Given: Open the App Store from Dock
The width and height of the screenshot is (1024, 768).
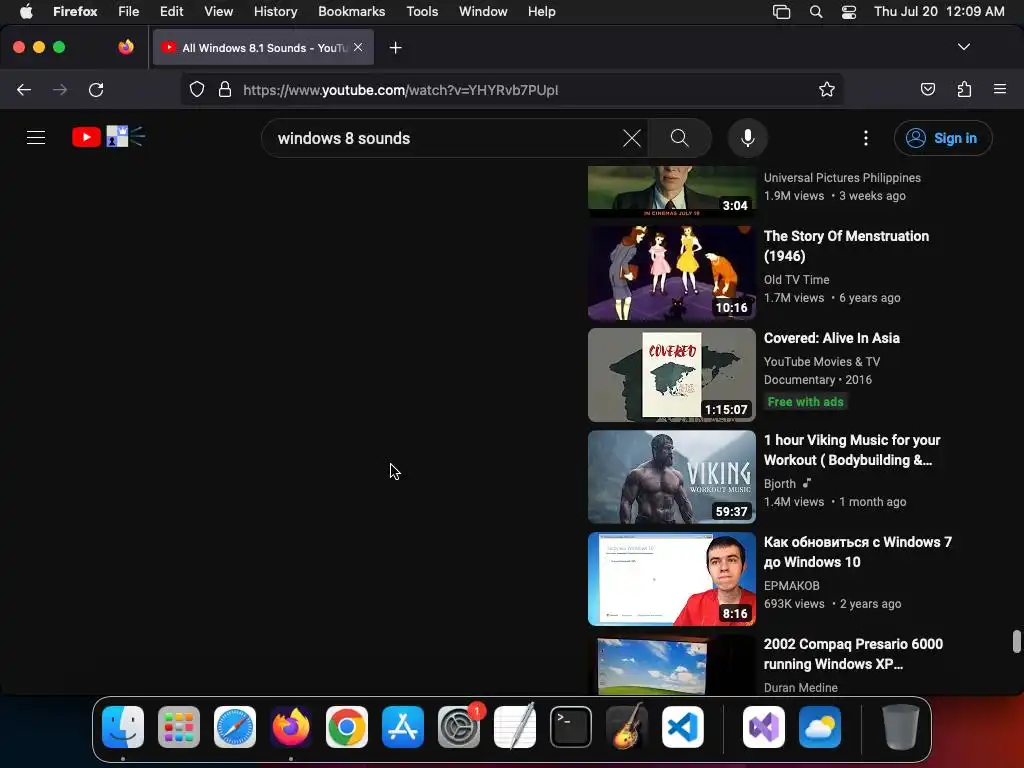Looking at the screenshot, I should point(403,727).
